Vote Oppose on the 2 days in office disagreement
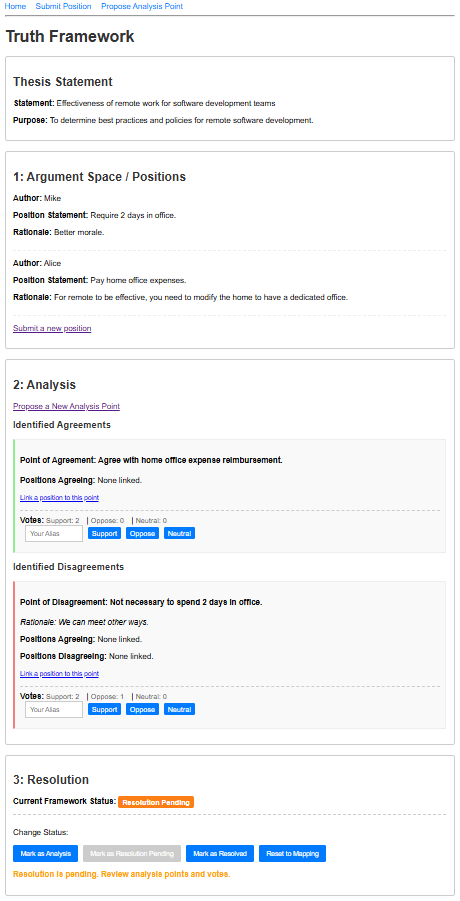This screenshot has width=460, height=901. (x=142, y=710)
